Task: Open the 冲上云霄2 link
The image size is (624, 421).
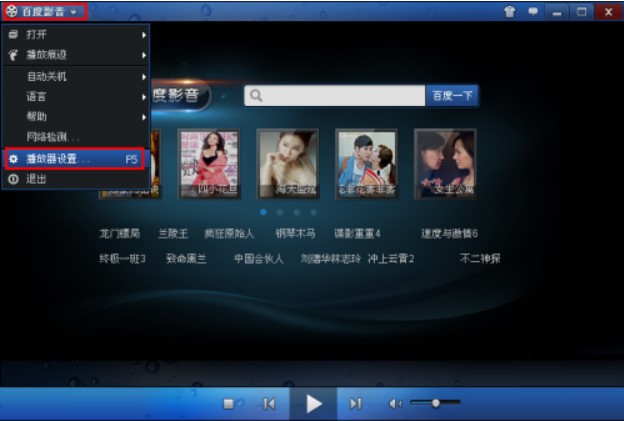Action: (391, 259)
